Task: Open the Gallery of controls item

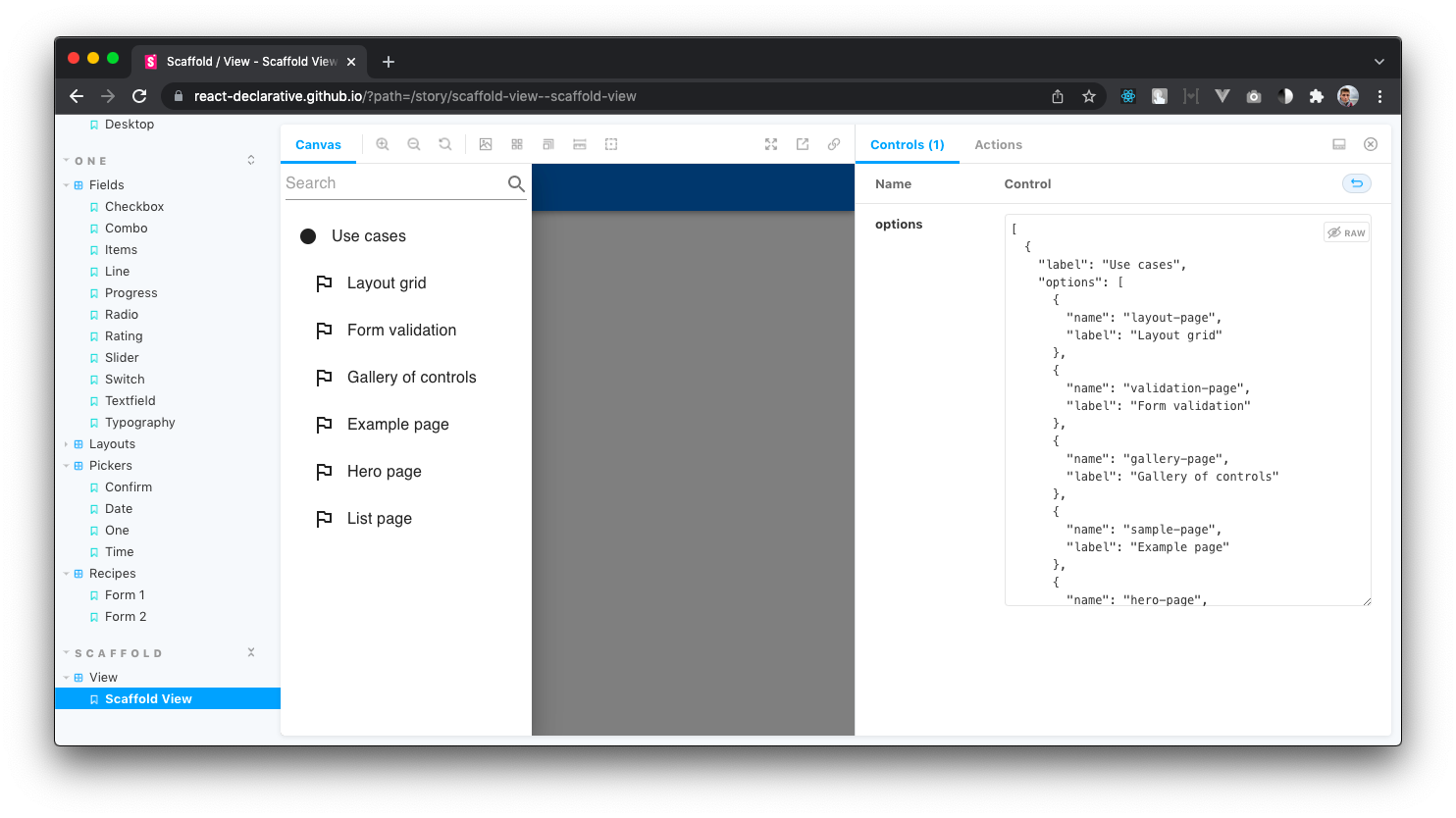Action: pyautogui.click(x=406, y=378)
